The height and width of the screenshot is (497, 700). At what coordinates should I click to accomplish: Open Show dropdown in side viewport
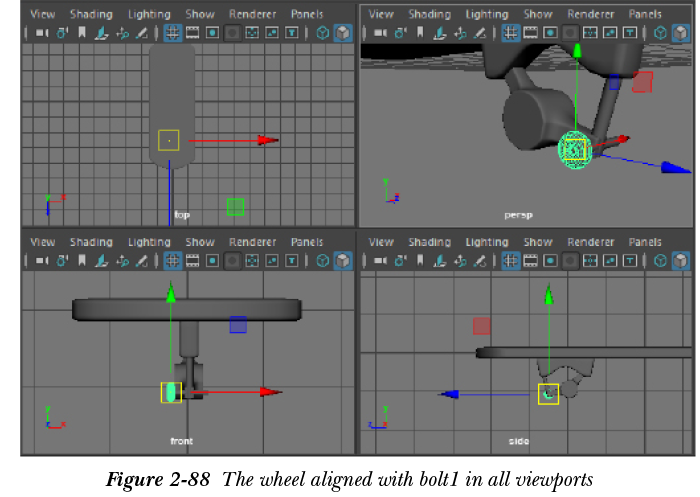pos(538,242)
